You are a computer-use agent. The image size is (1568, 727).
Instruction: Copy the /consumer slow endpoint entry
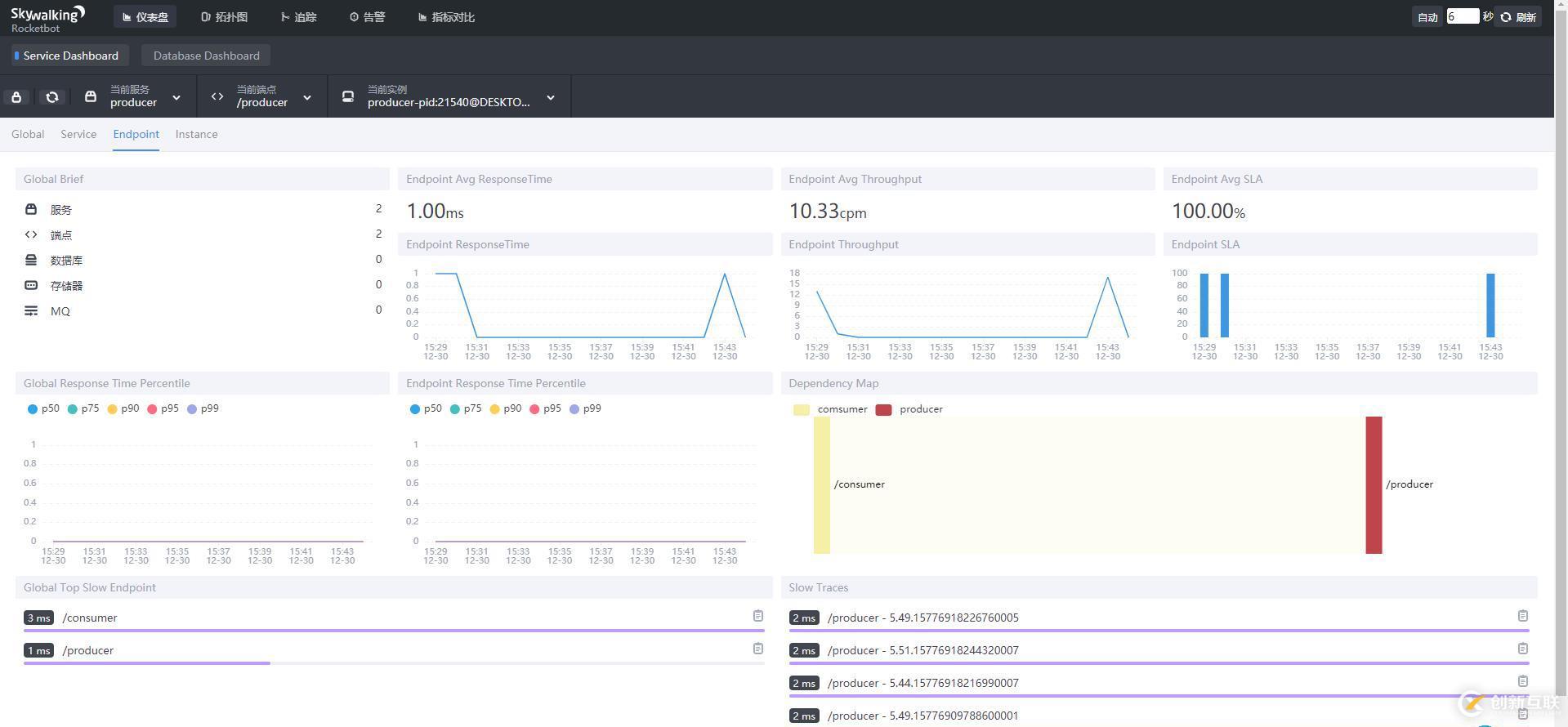point(757,616)
